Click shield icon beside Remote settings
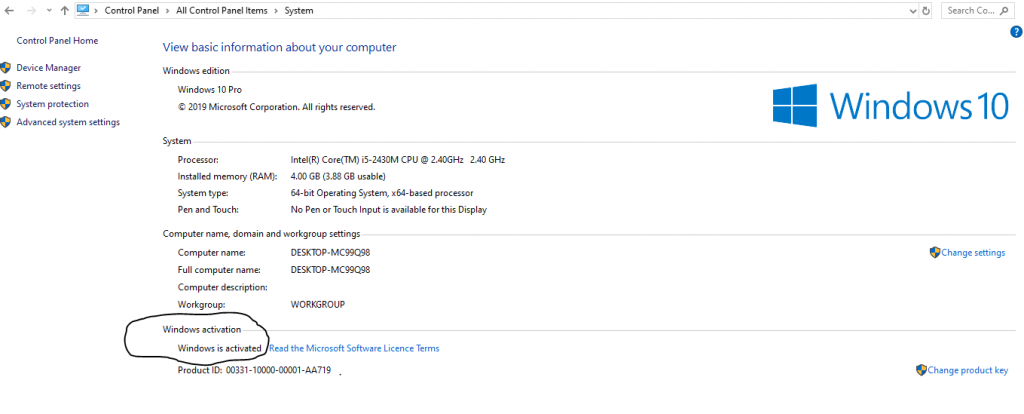Image resolution: width=1024 pixels, height=414 pixels. coord(6,86)
